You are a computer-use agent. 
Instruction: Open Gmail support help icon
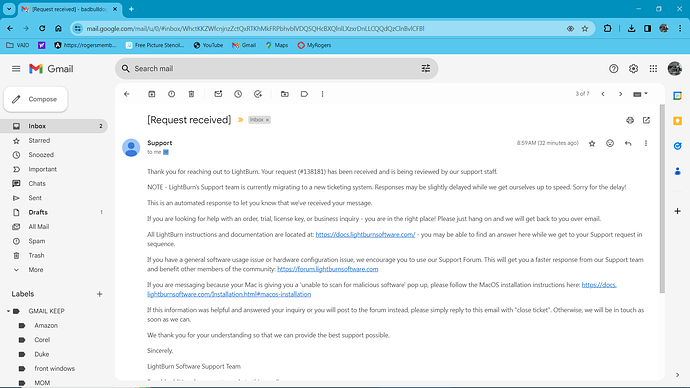coord(613,69)
